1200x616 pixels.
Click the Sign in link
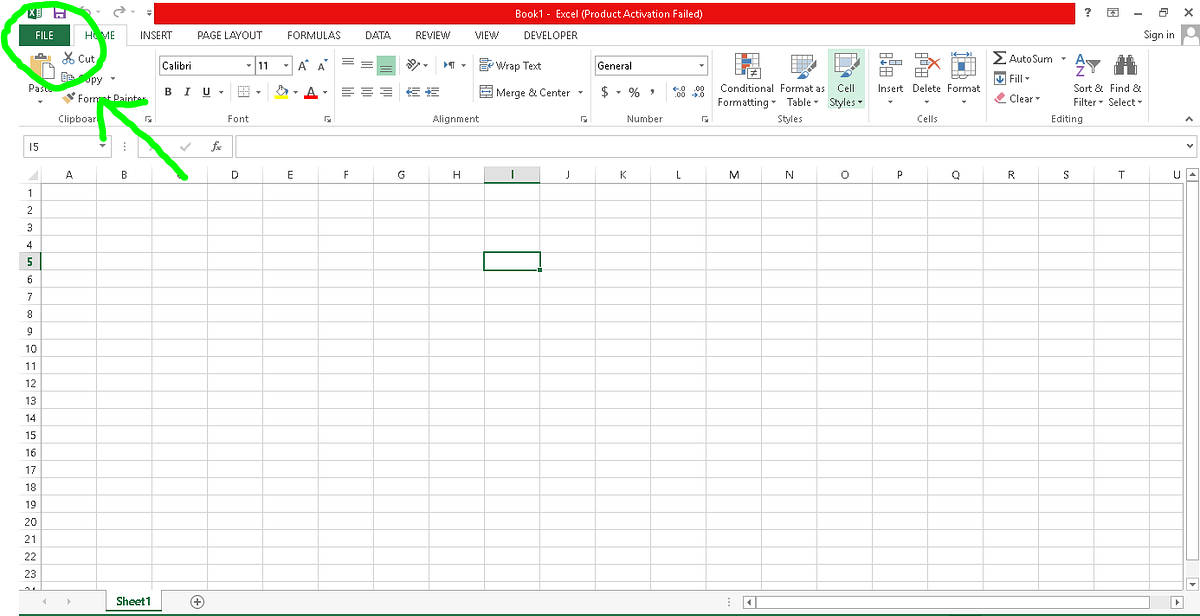coord(1158,34)
